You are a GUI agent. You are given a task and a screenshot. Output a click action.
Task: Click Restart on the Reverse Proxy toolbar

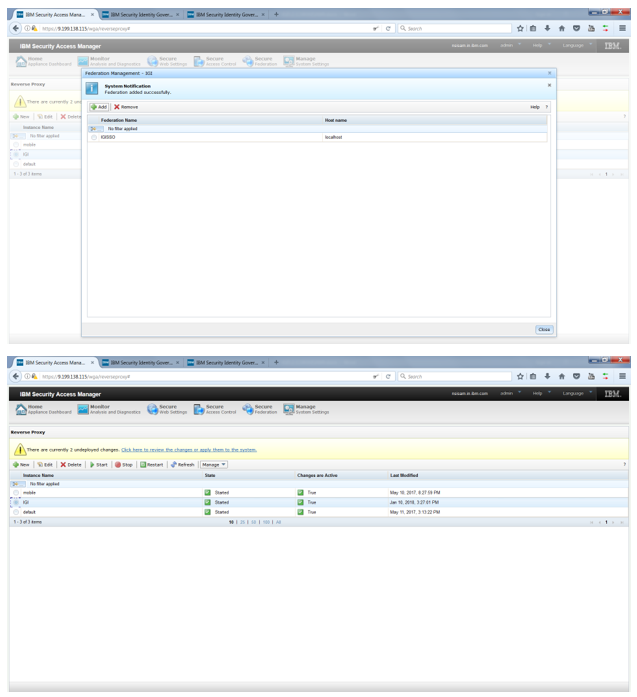tap(152, 465)
